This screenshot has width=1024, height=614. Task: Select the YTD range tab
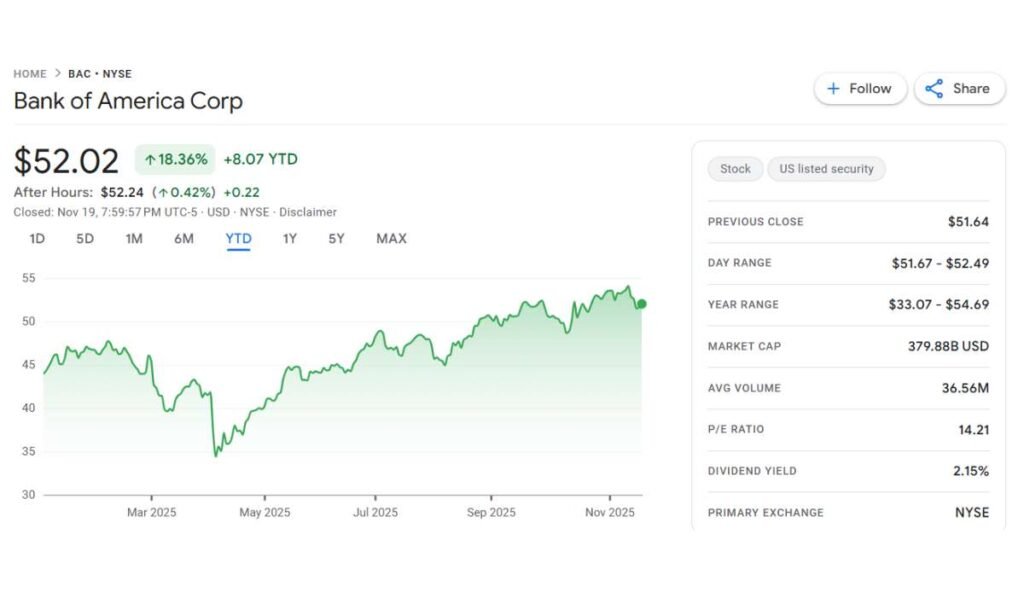(238, 239)
